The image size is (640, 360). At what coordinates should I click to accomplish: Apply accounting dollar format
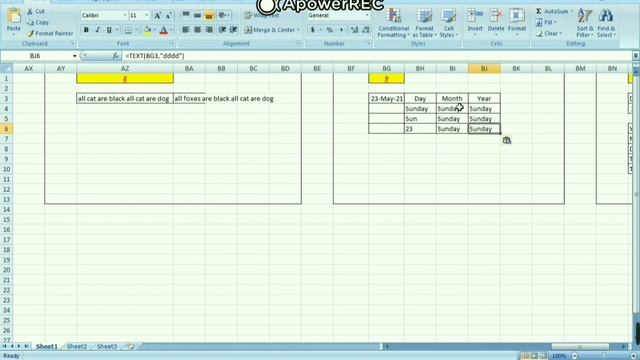[313, 30]
